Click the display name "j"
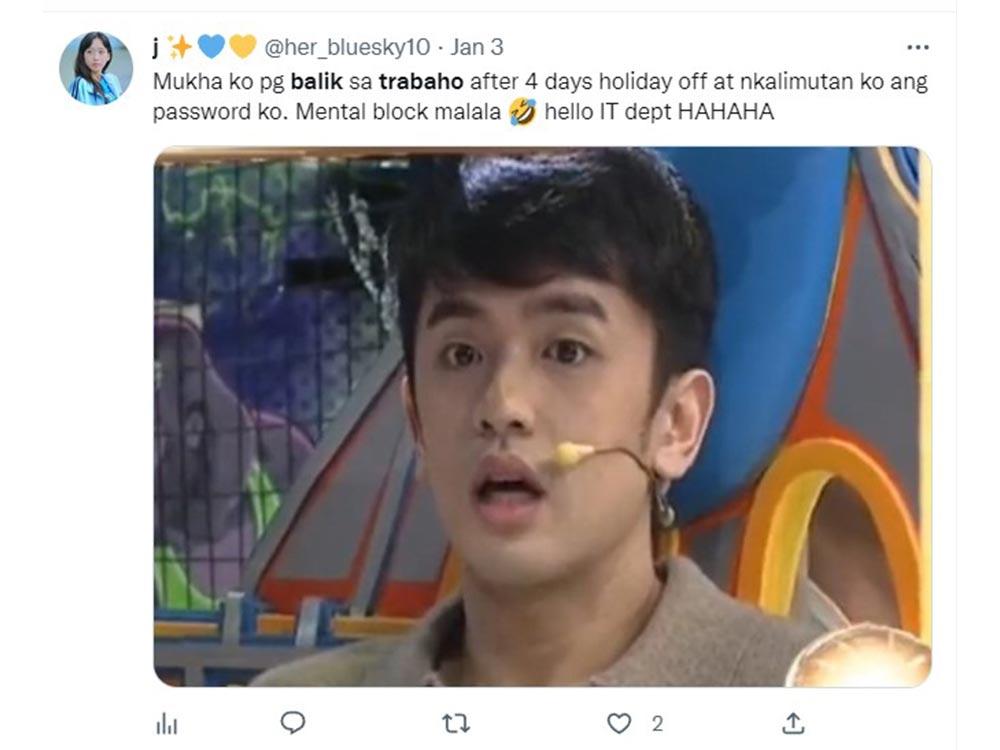1000x750 pixels. point(156,48)
